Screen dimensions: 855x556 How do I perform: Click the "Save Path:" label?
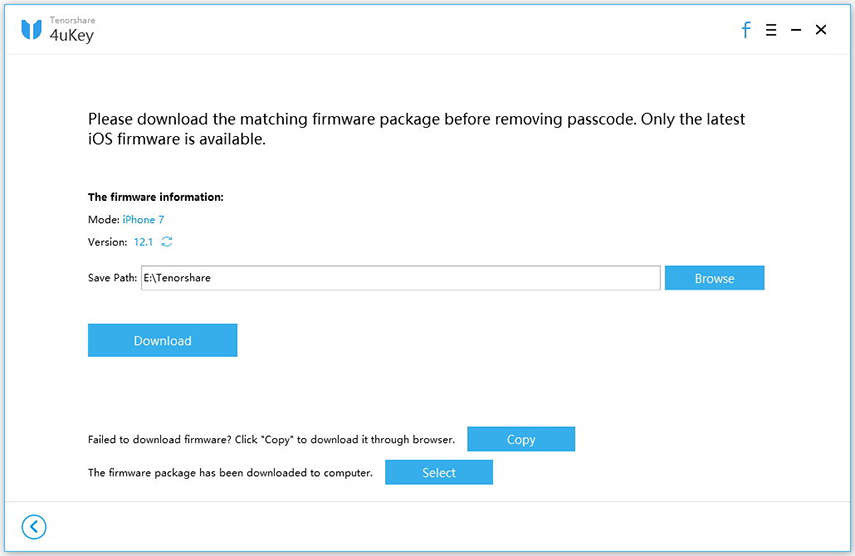click(x=112, y=278)
